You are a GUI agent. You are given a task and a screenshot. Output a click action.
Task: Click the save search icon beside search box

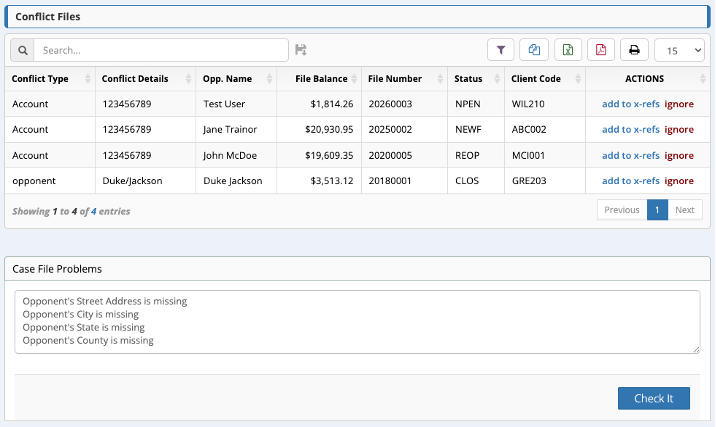[x=300, y=50]
